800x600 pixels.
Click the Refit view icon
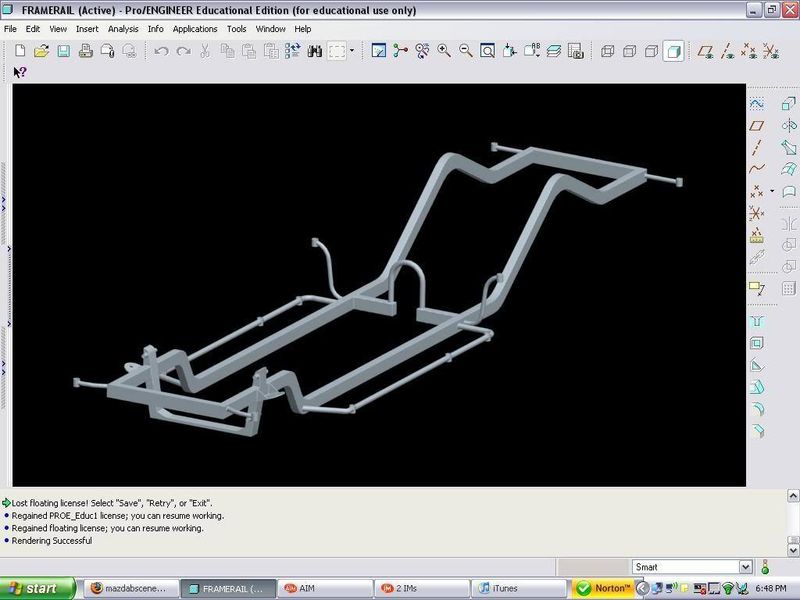pos(487,50)
